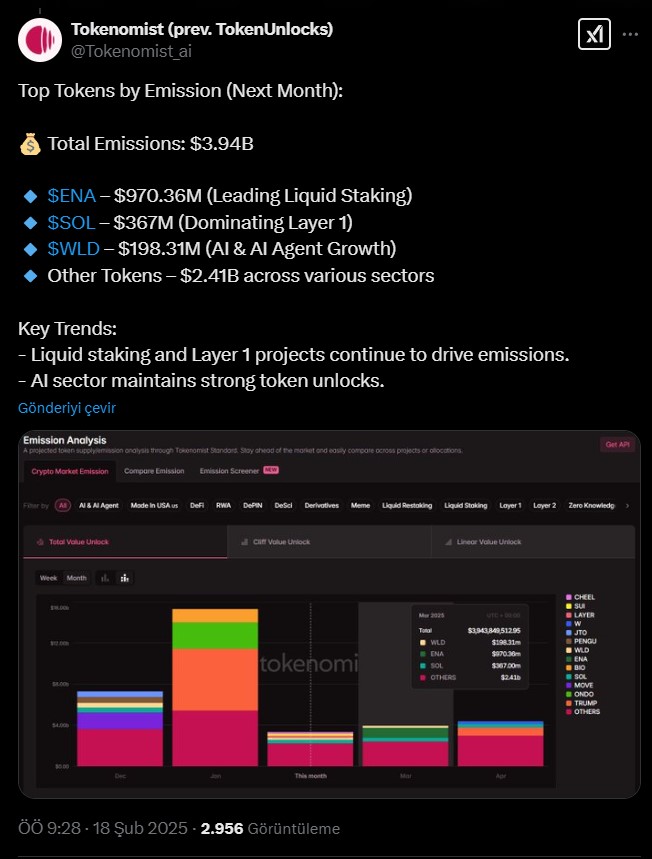The height and width of the screenshot is (859, 652).
Task: Click the Dec stacked bar in chart
Action: pos(120,729)
